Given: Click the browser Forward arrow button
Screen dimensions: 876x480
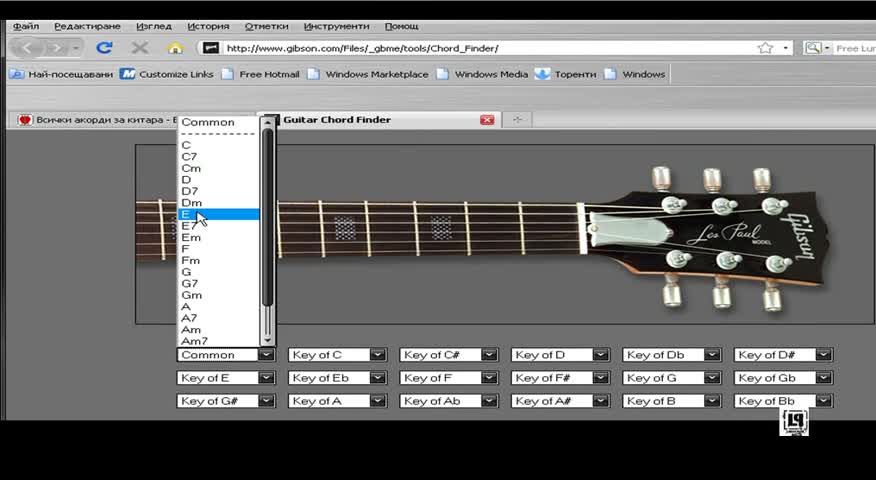Looking at the screenshot, I should (58, 48).
